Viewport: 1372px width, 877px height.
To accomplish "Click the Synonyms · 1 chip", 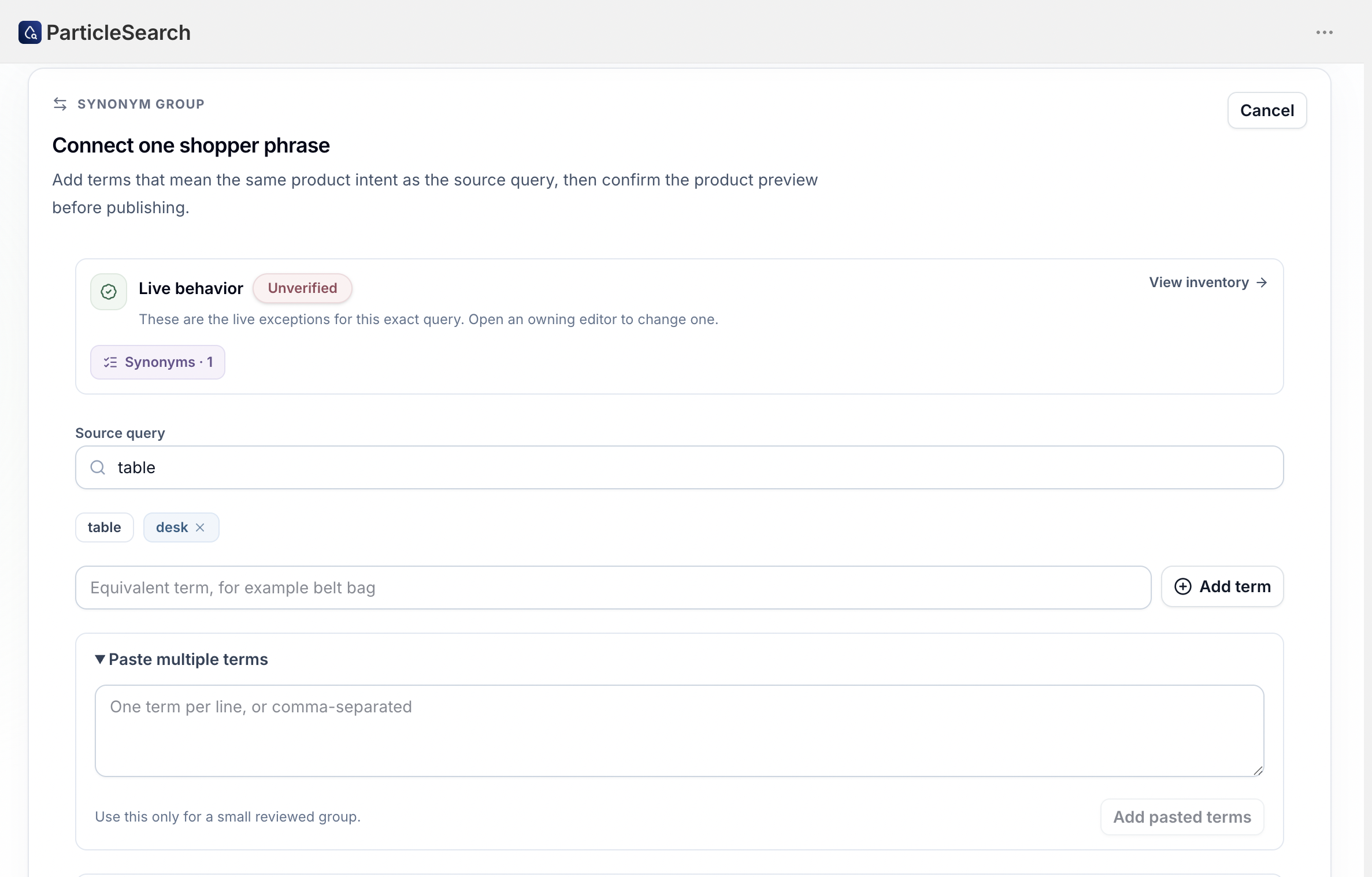I will tap(158, 362).
